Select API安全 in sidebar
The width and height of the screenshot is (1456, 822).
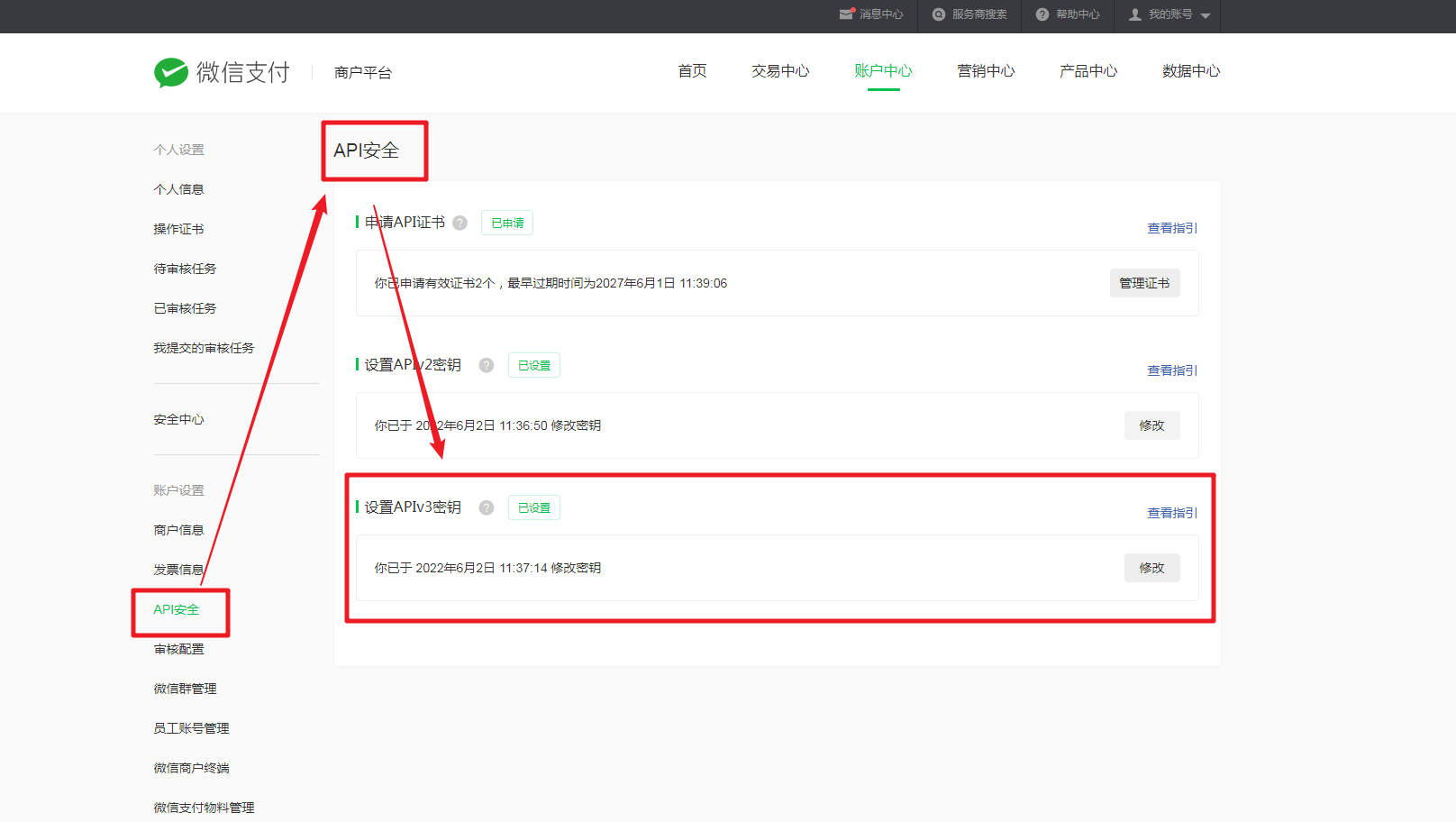177,609
